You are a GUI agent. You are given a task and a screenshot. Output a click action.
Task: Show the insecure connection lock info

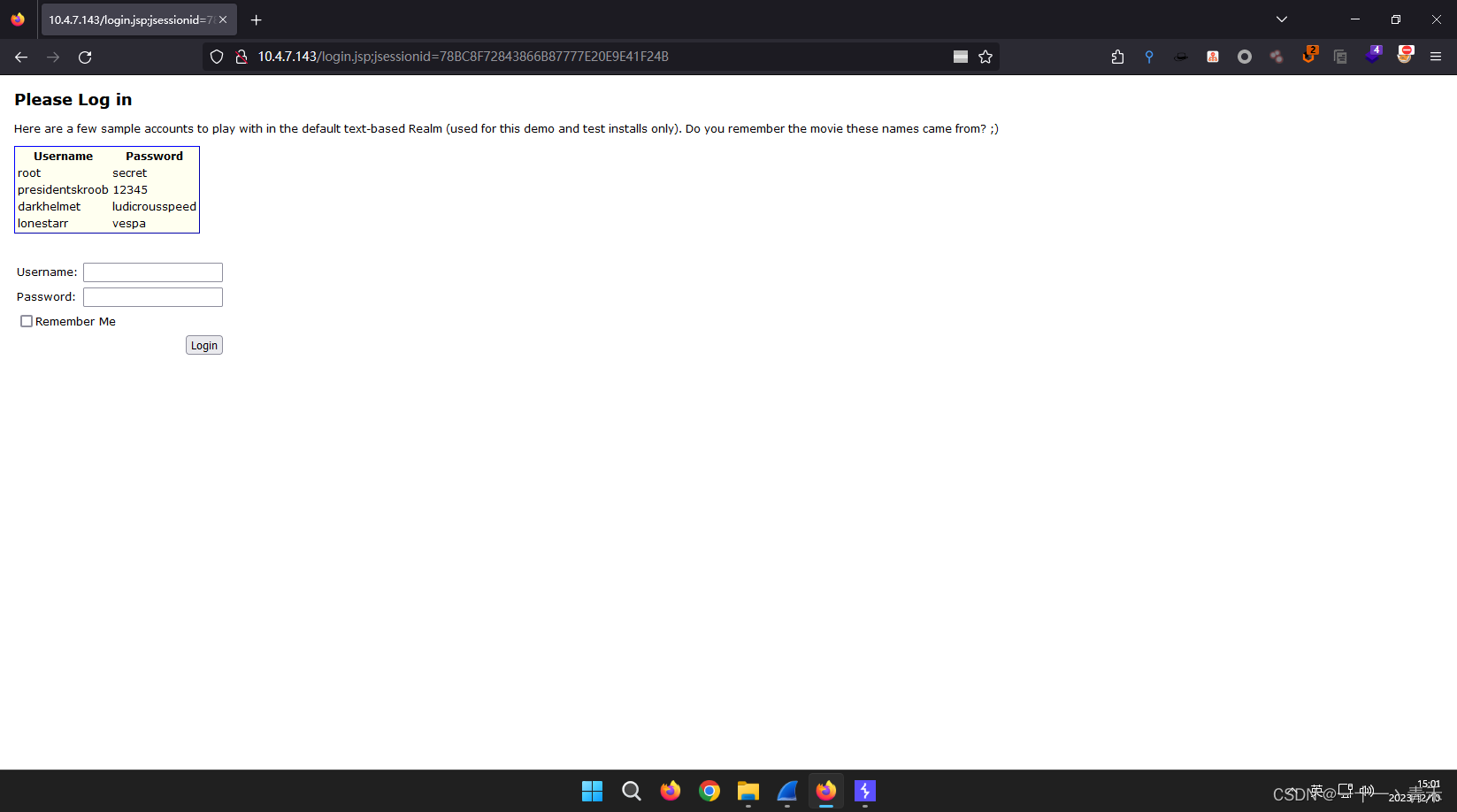point(241,57)
